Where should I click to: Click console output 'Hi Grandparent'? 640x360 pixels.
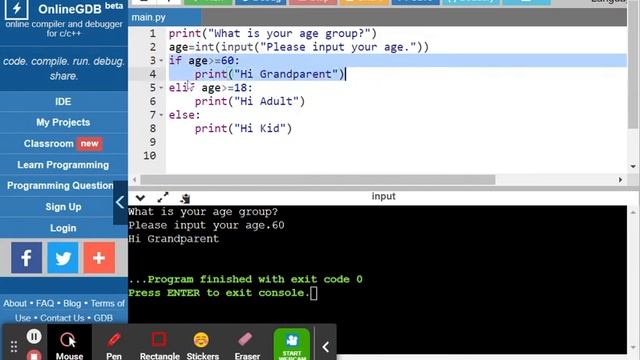(173, 239)
